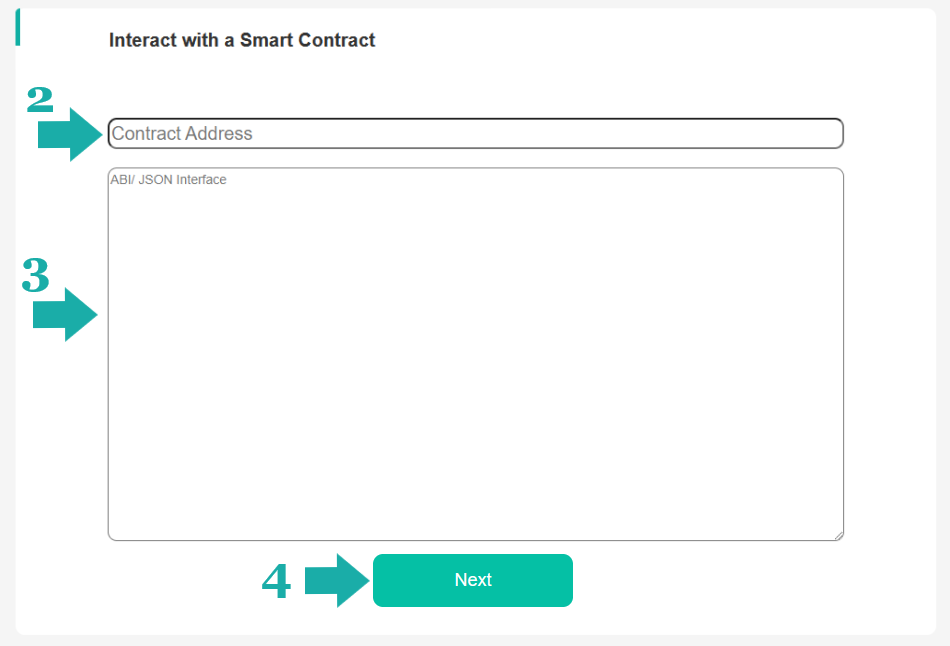Click the bottom edge of ABI textarea
This screenshot has height=646, width=950.
(475, 540)
